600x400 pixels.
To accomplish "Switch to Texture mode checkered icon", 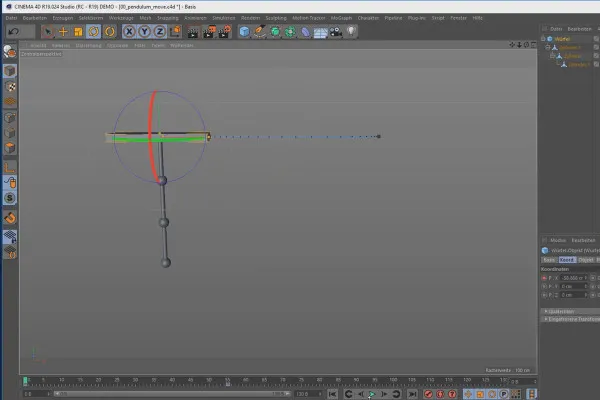I will pyautogui.click(x=10, y=87).
